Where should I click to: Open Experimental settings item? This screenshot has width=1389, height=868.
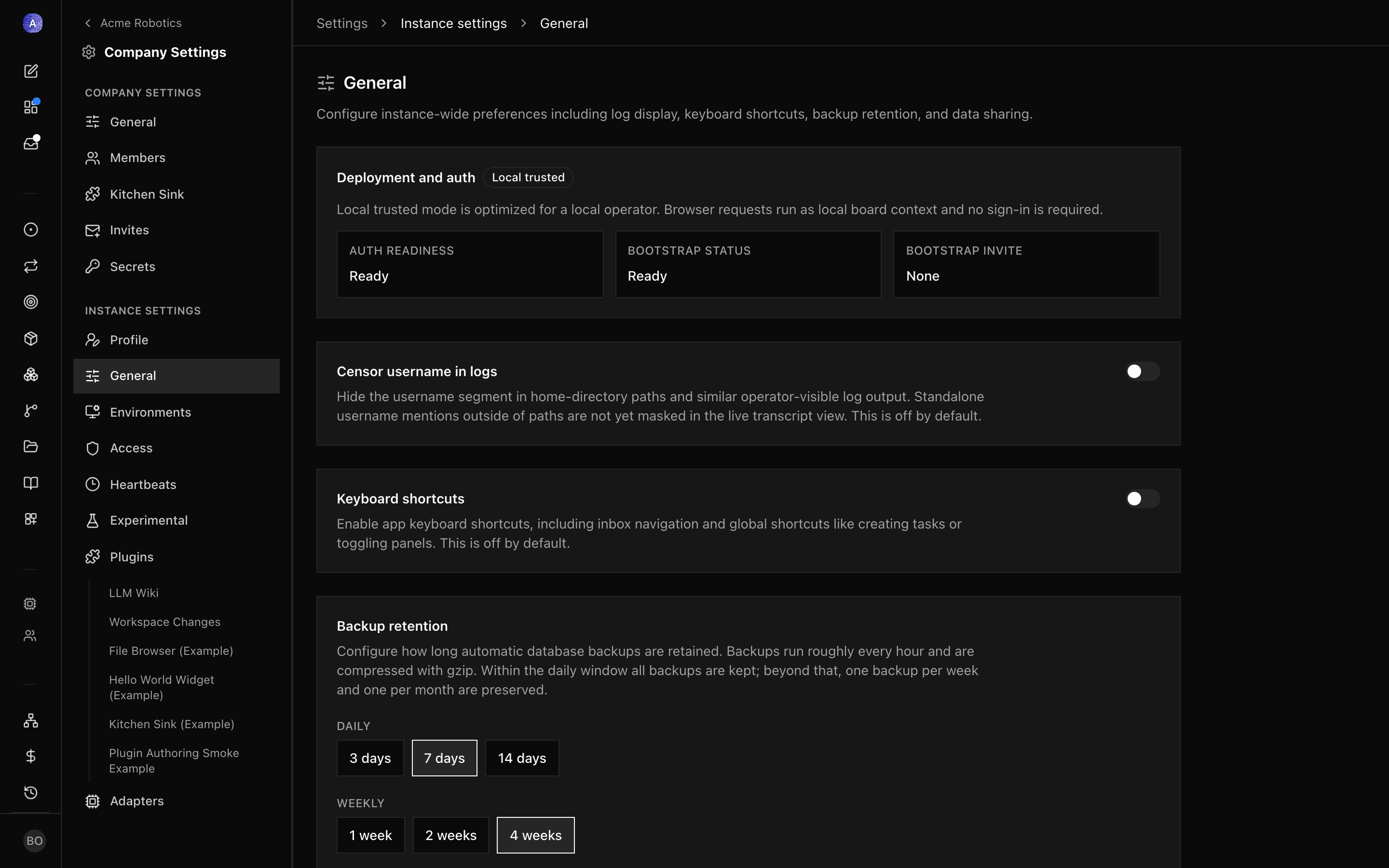tap(176, 521)
